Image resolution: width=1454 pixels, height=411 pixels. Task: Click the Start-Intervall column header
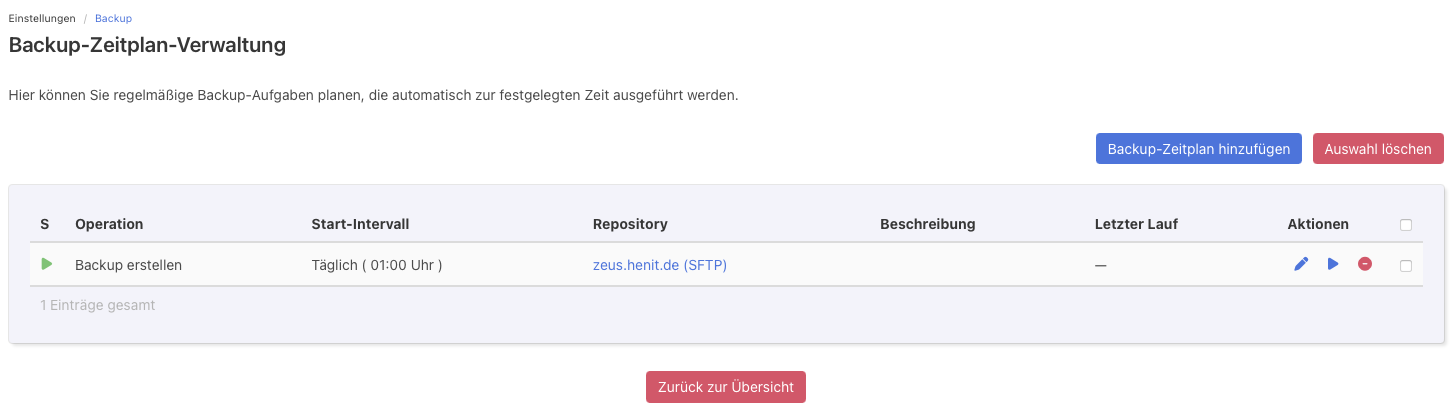pyautogui.click(x=360, y=224)
